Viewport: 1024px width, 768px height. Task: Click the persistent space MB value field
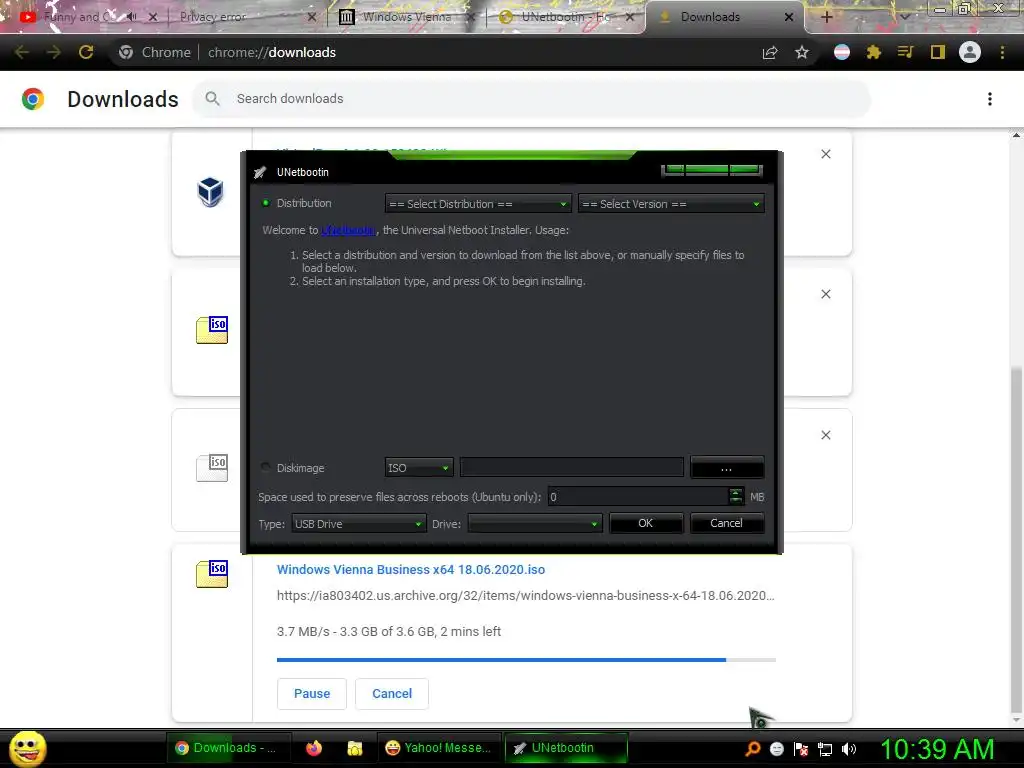coord(637,497)
